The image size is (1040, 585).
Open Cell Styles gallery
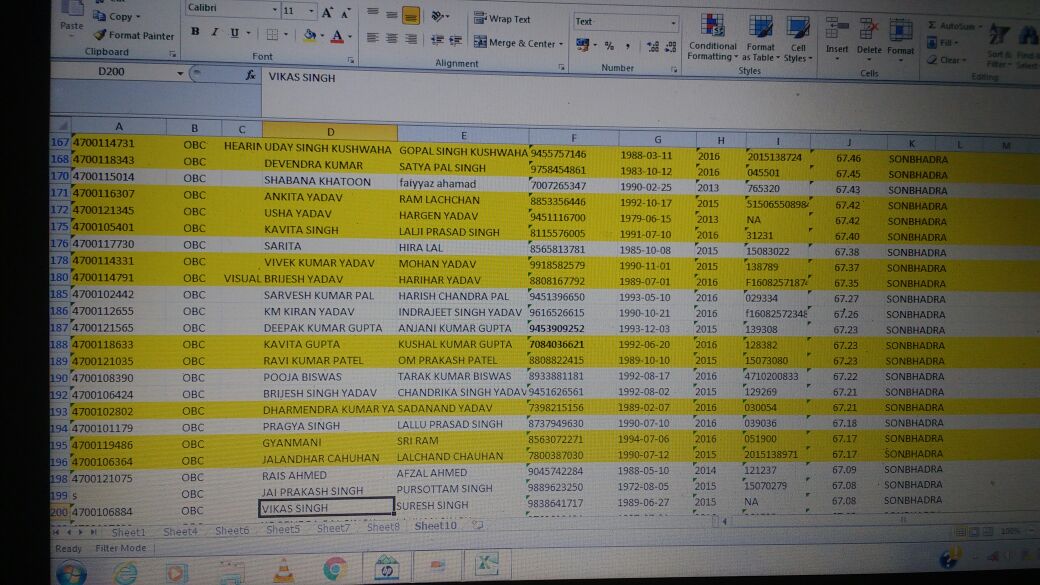[x=797, y=40]
